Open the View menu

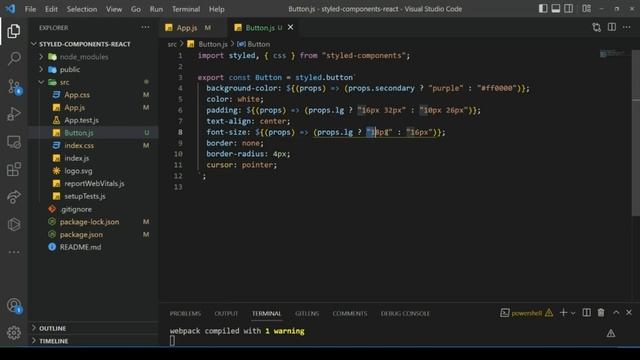coord(114,9)
